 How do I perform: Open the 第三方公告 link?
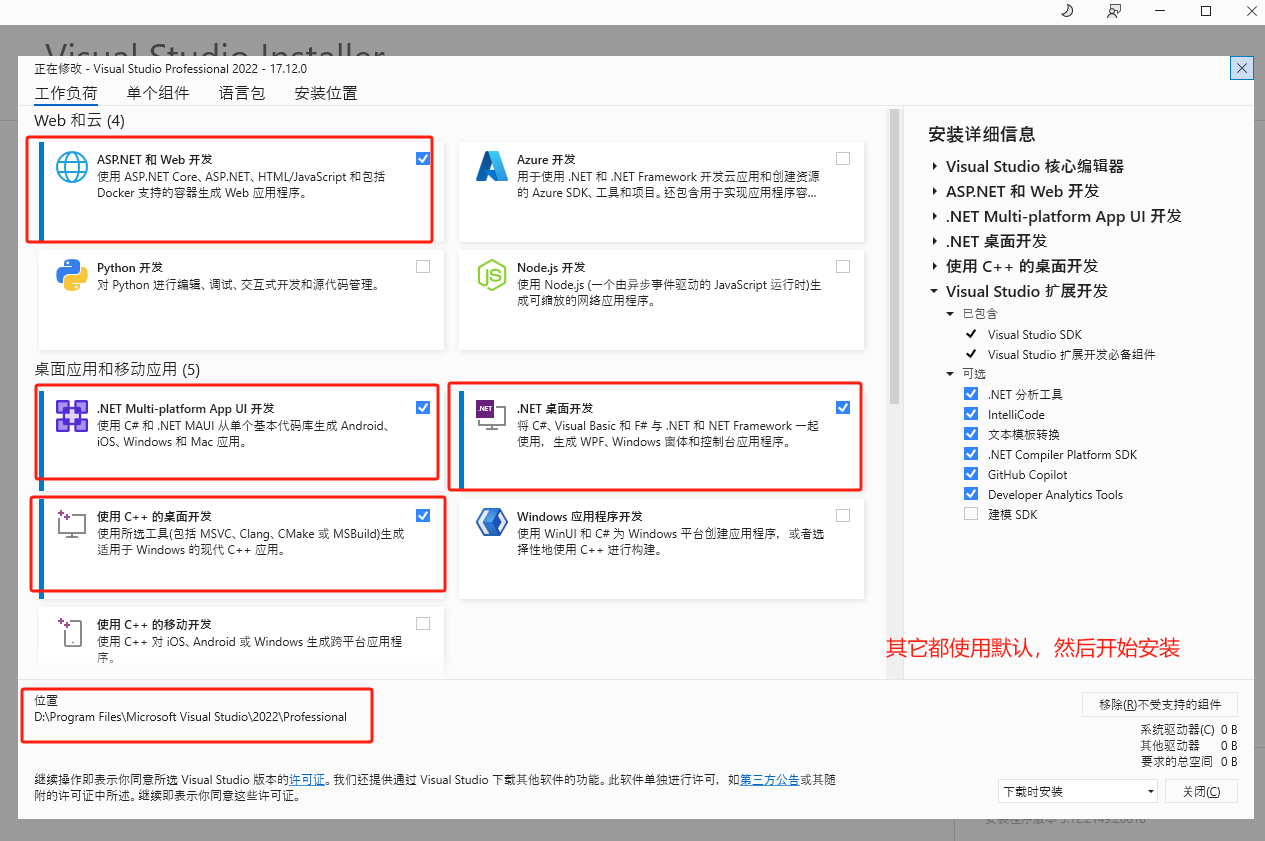pyautogui.click(x=769, y=779)
